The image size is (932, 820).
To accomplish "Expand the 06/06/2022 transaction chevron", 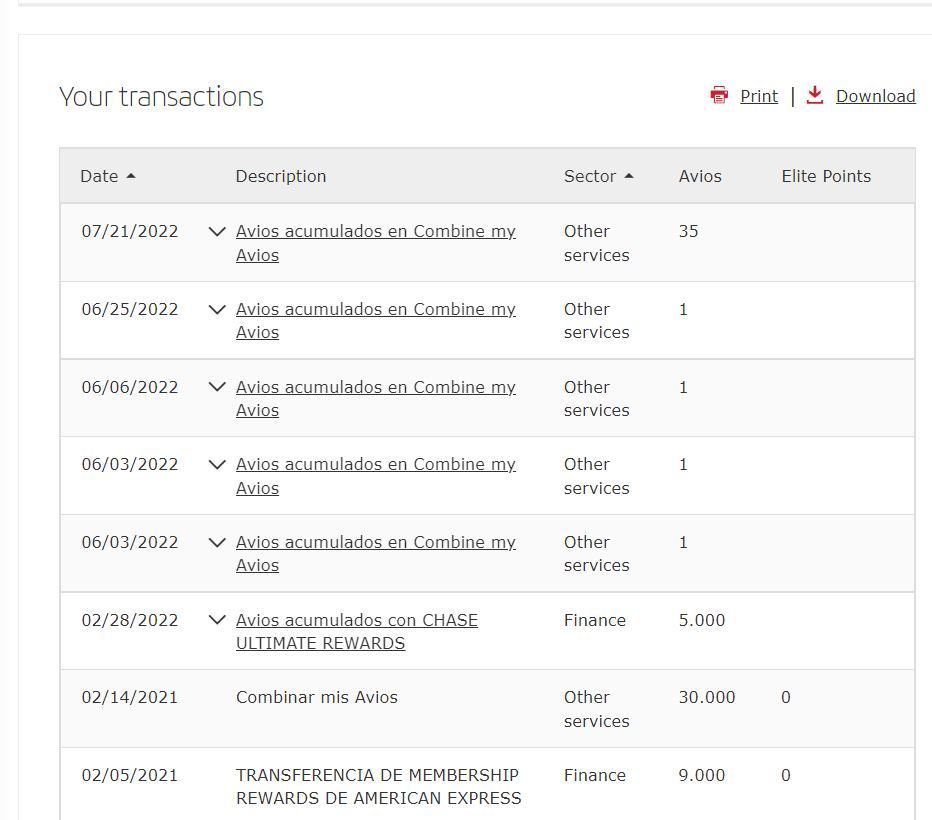I will (x=217, y=387).
